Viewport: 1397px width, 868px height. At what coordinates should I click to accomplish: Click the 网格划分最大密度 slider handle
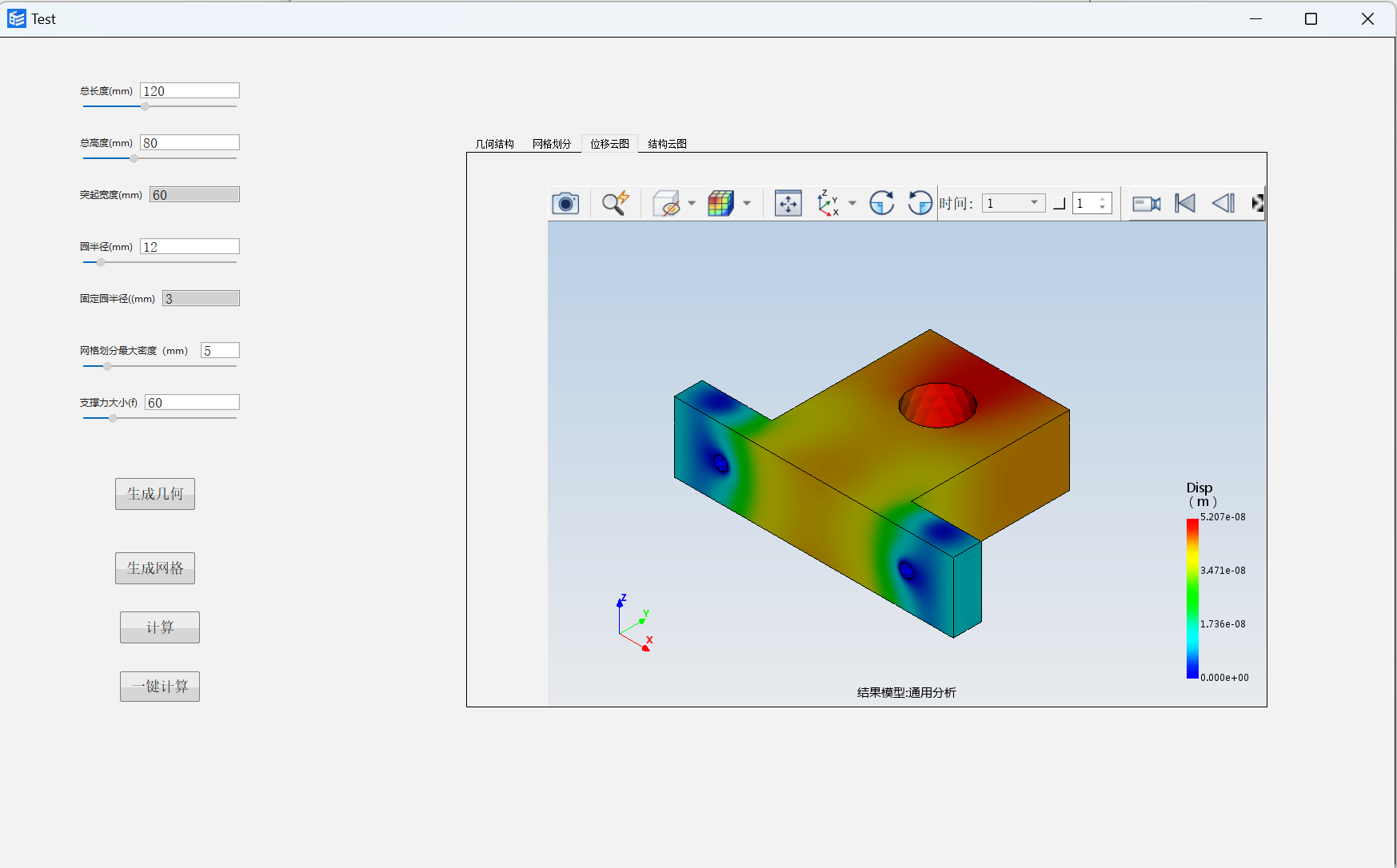point(107,366)
